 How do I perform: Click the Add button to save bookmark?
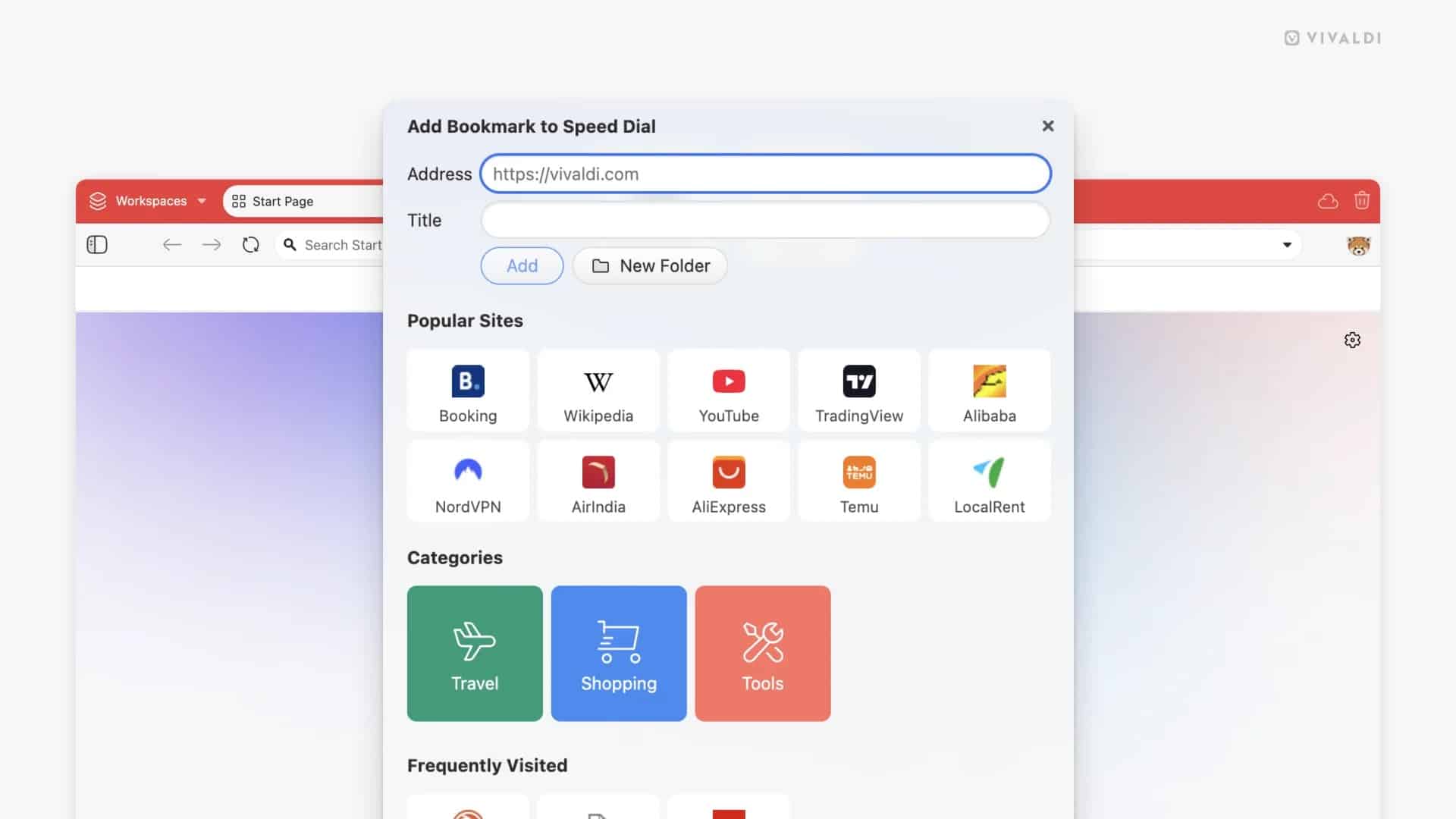[521, 265]
